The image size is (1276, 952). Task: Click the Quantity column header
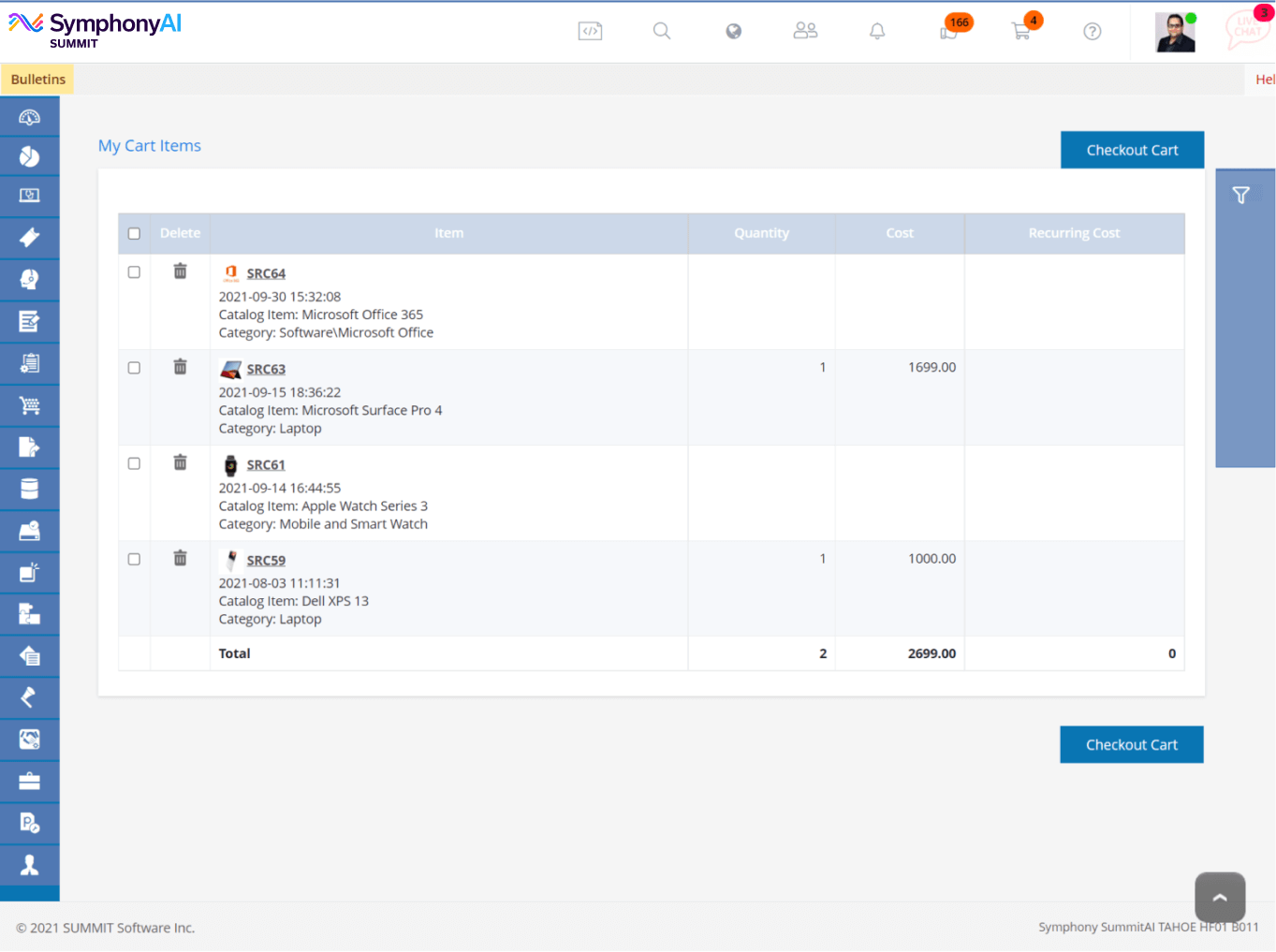point(761,233)
